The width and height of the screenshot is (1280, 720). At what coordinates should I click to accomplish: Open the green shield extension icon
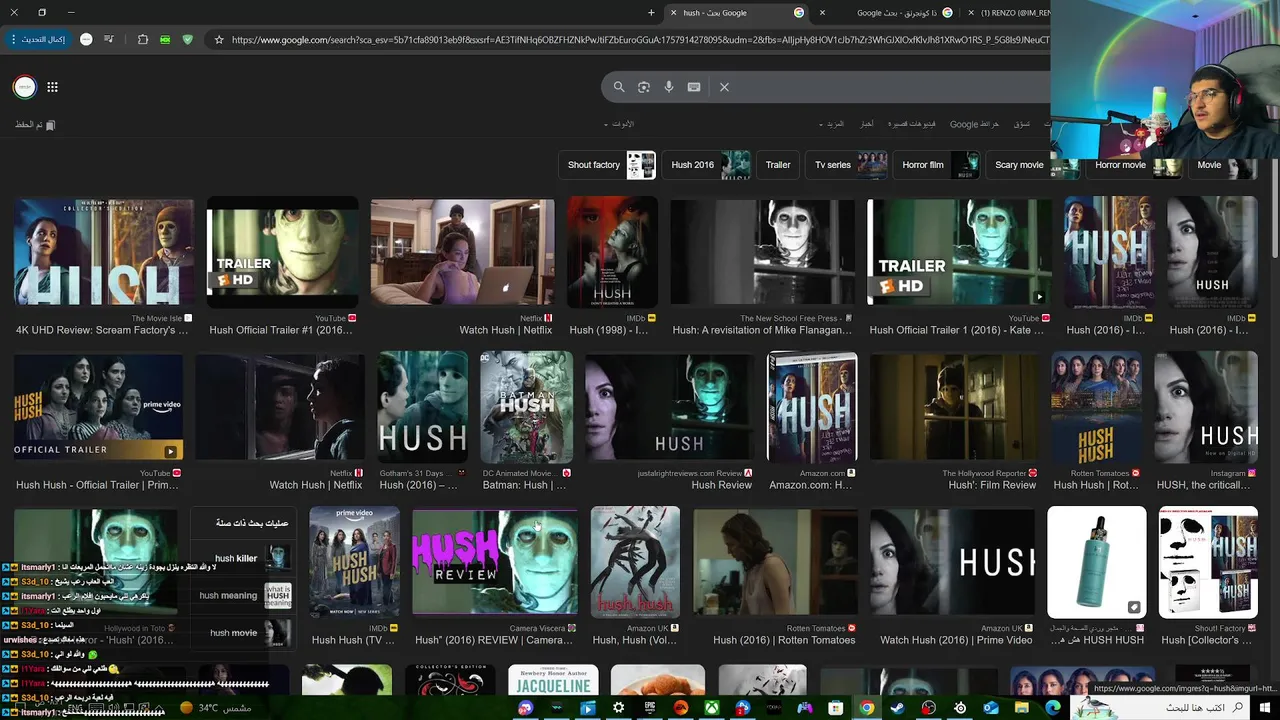(187, 40)
